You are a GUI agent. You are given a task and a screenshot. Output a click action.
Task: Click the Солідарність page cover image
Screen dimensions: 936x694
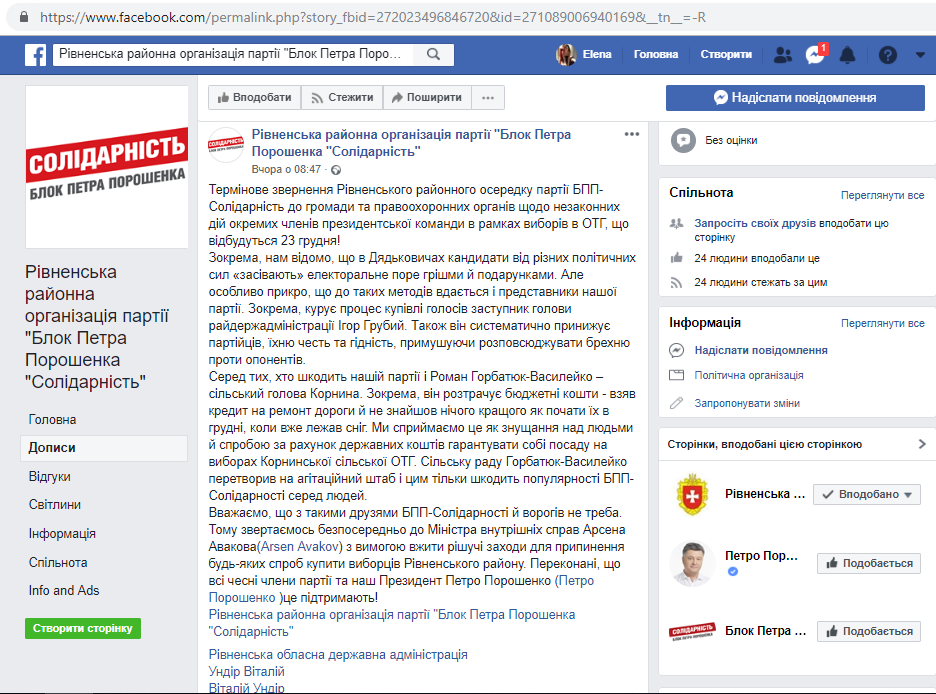click(107, 166)
